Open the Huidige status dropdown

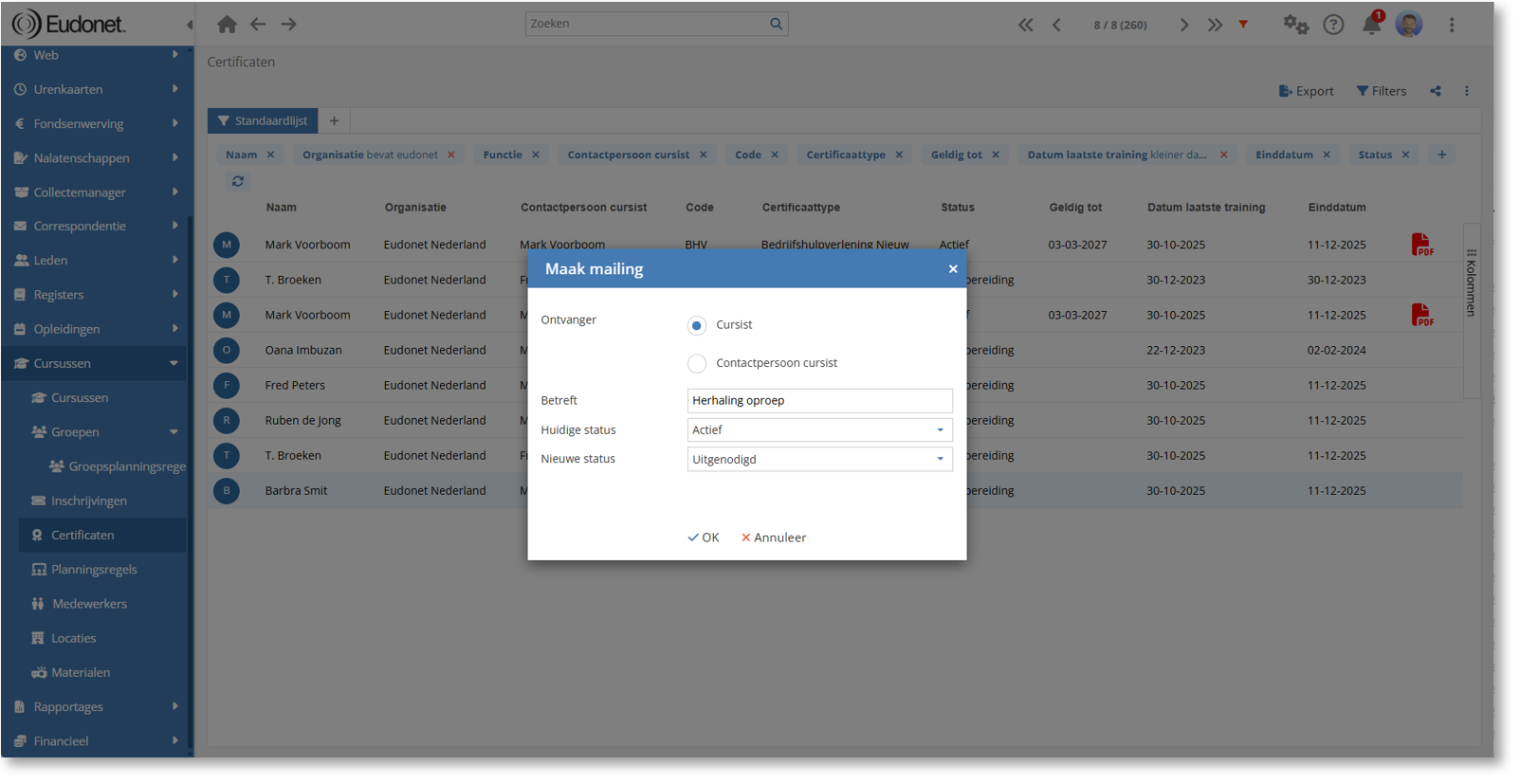click(x=819, y=430)
